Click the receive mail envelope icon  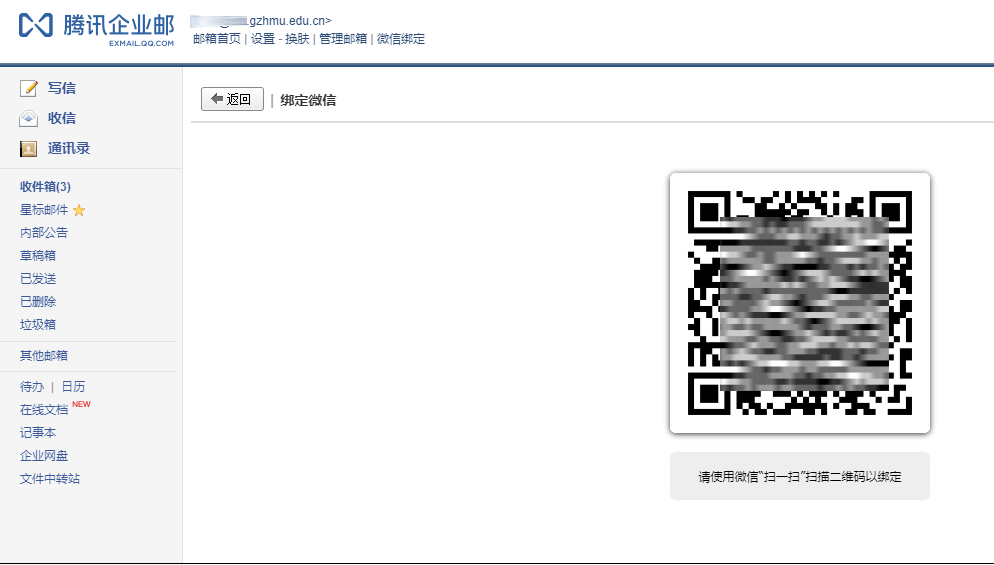(29, 119)
